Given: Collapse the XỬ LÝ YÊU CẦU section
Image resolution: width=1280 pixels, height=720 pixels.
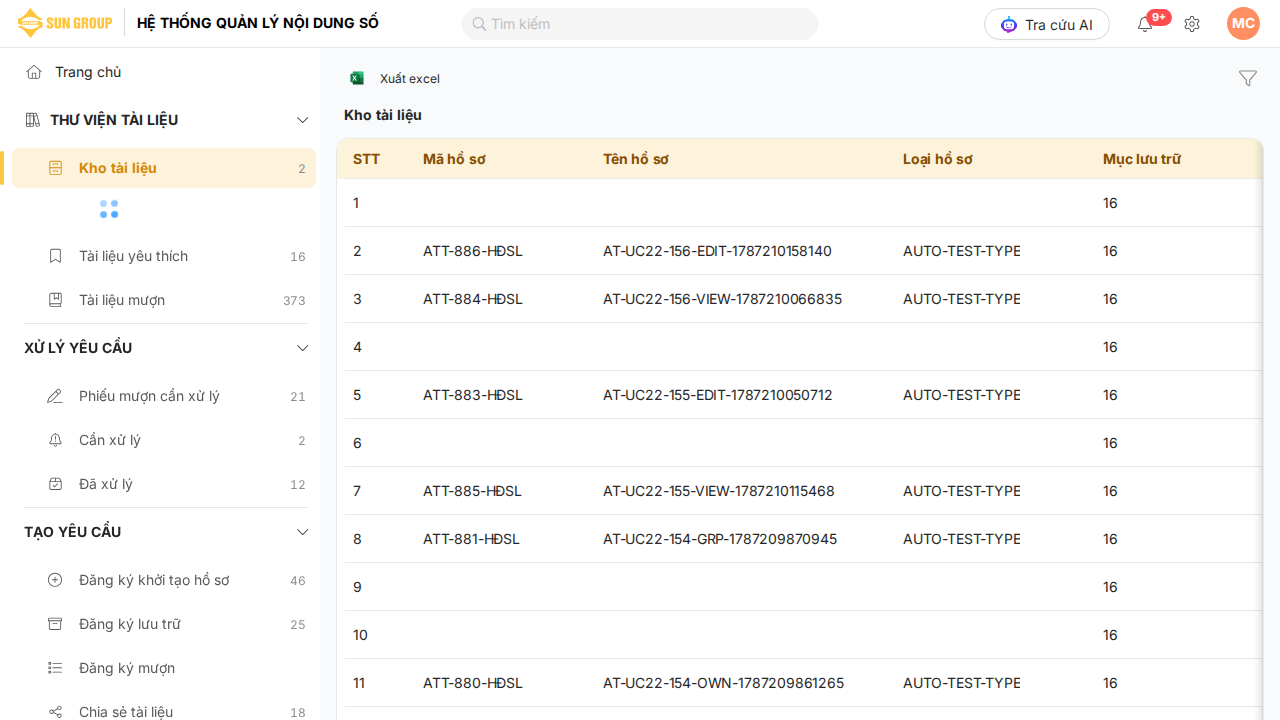Looking at the screenshot, I should tap(303, 348).
